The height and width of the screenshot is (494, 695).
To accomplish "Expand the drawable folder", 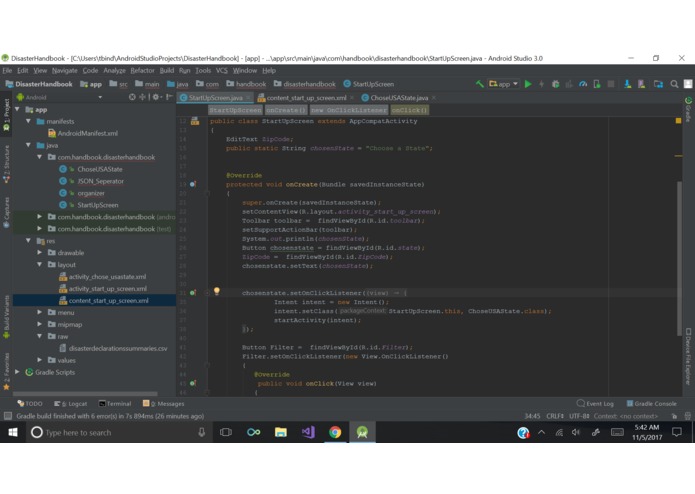I will (x=39, y=253).
